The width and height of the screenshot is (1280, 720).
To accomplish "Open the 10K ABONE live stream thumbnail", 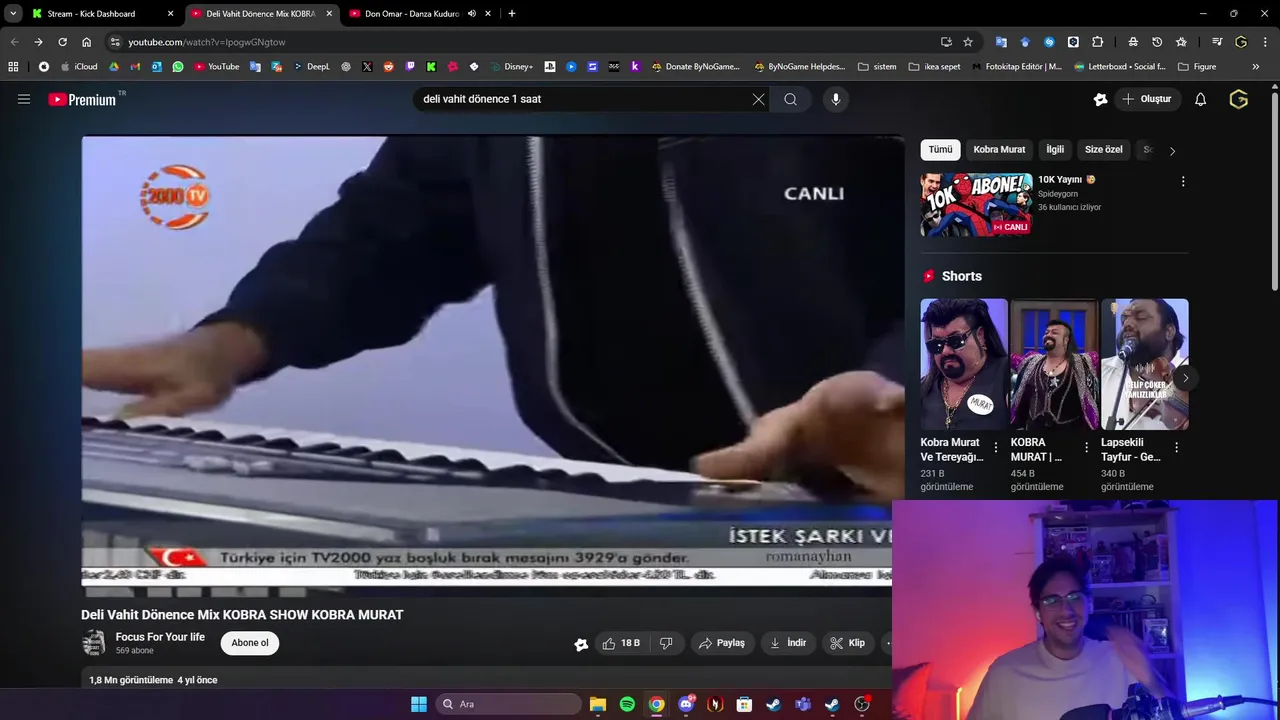I will [976, 204].
